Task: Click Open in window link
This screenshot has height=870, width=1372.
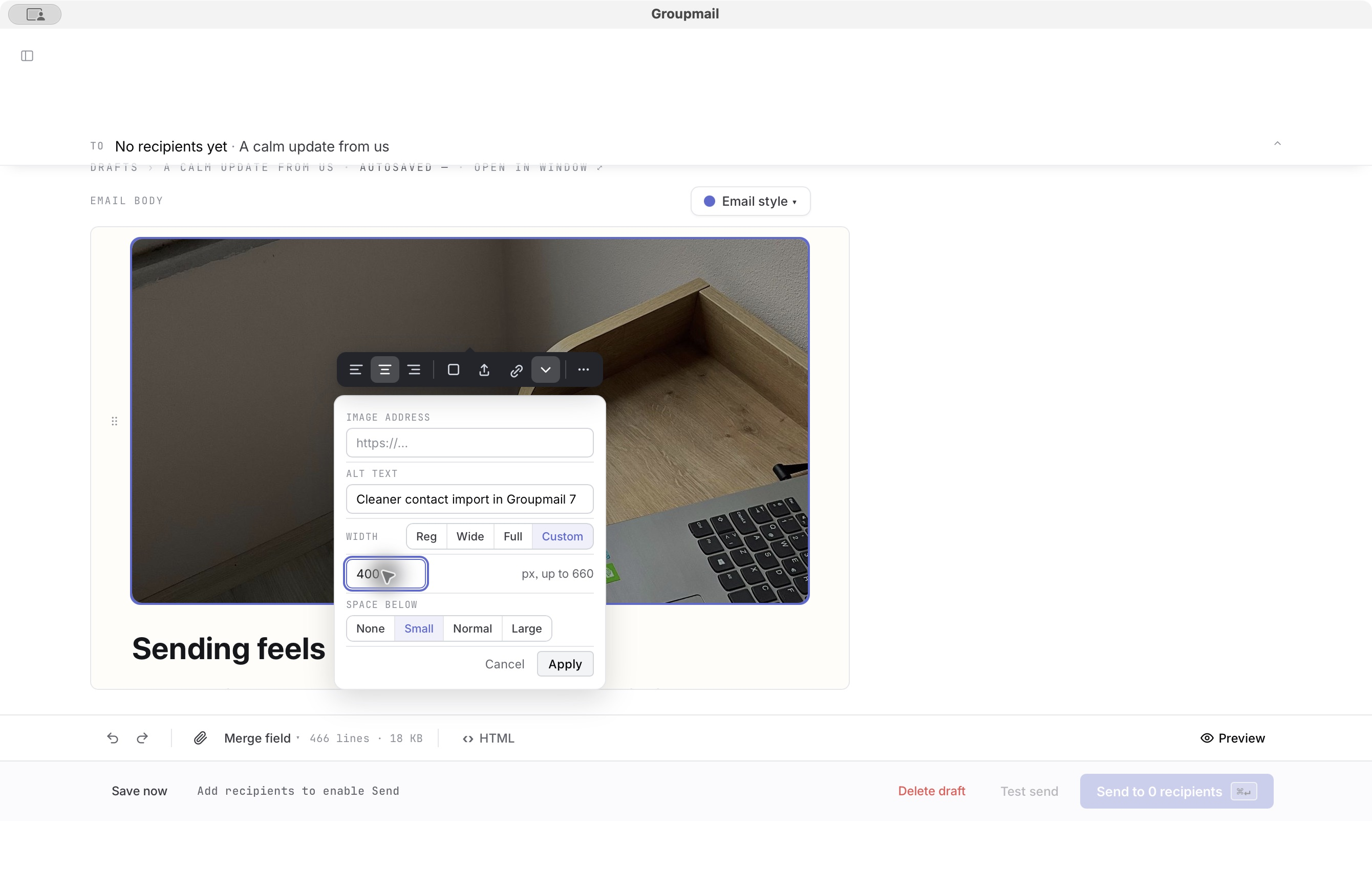Action: [538, 167]
